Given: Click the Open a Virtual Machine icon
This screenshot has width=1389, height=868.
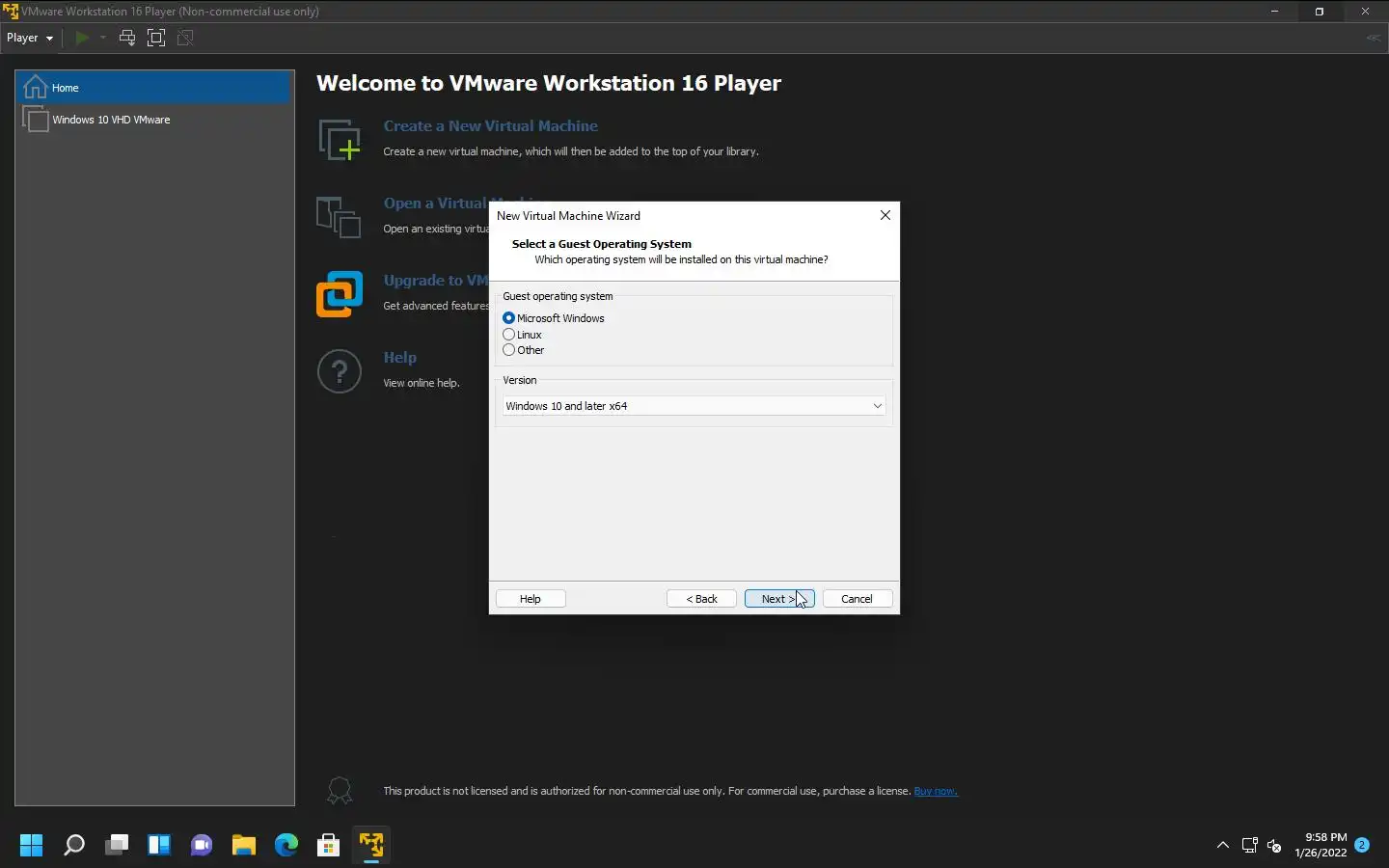Looking at the screenshot, I should pos(339,217).
